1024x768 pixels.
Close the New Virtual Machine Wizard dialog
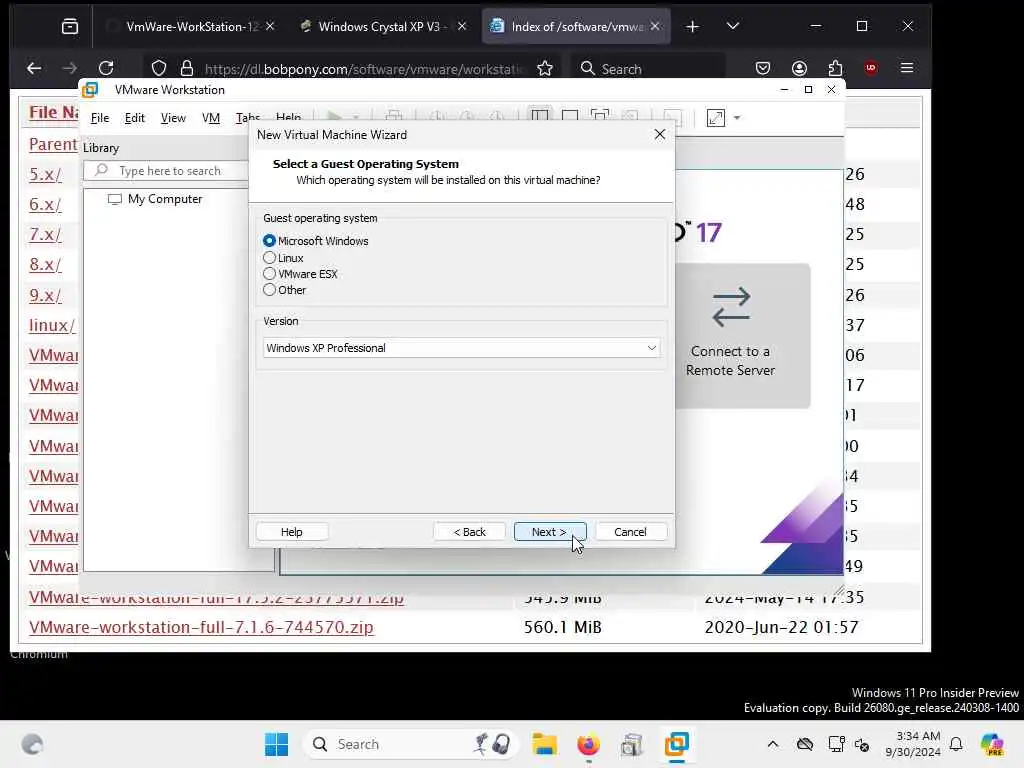(660, 134)
